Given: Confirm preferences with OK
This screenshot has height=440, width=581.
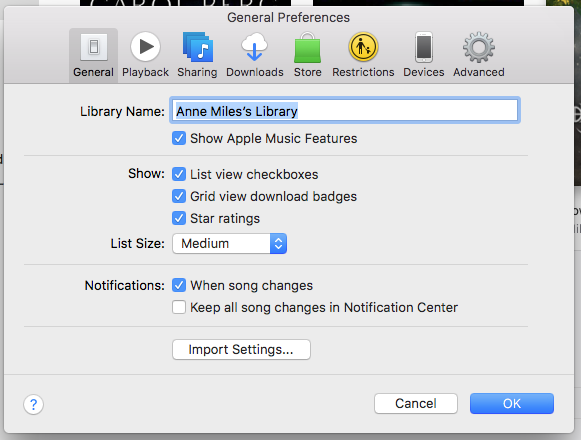Looking at the screenshot, I should tap(512, 403).
